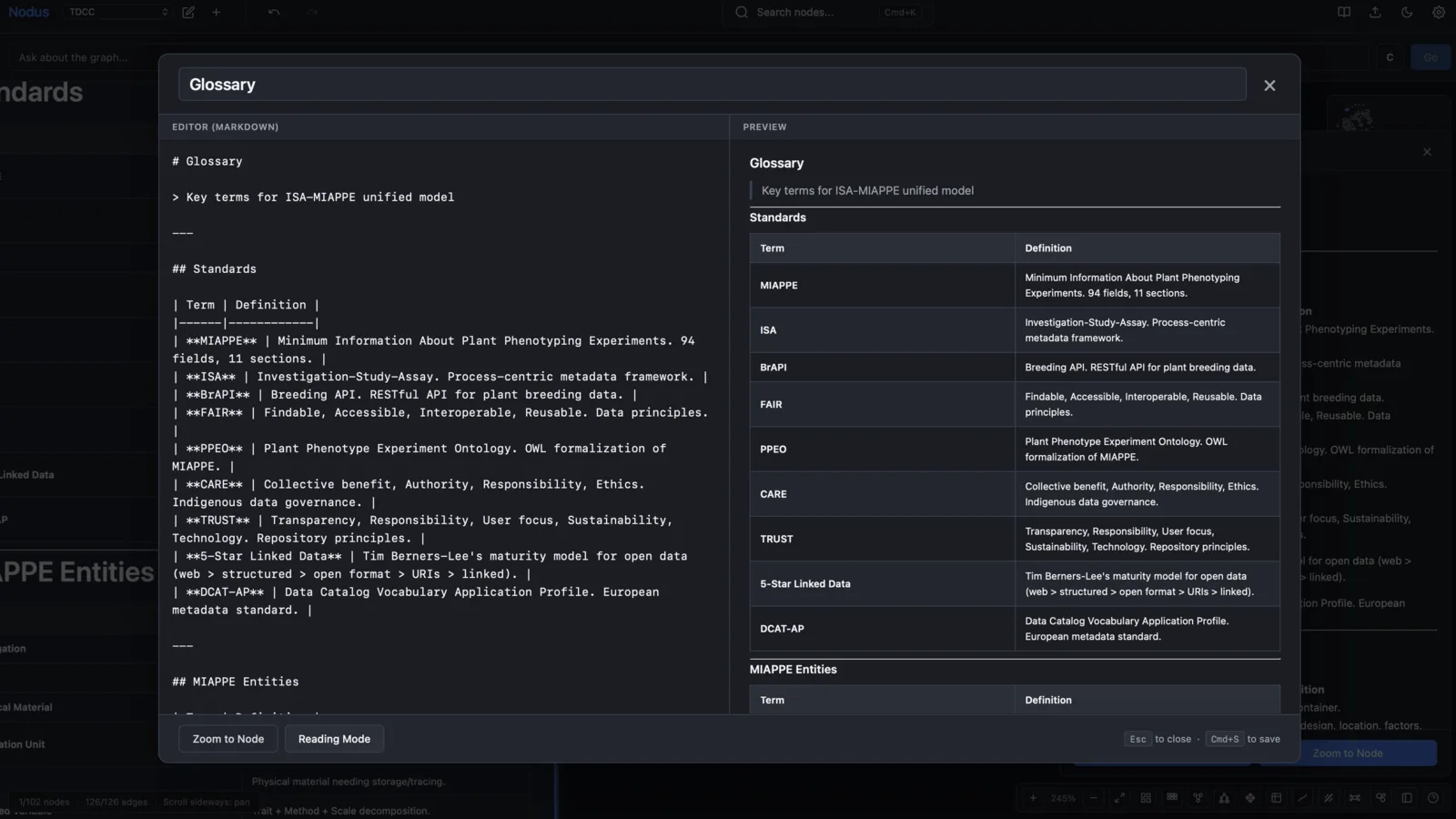The image size is (1456, 819).
Task: Click the '1/102 nodes' status bar entry
Action: point(44,803)
